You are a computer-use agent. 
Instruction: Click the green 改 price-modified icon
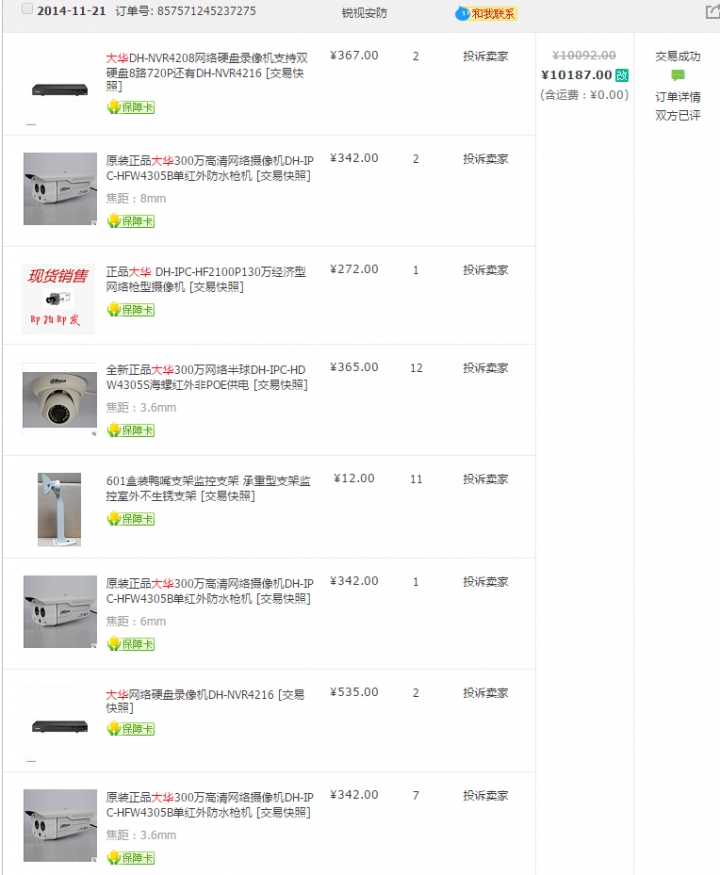pyautogui.click(x=622, y=75)
